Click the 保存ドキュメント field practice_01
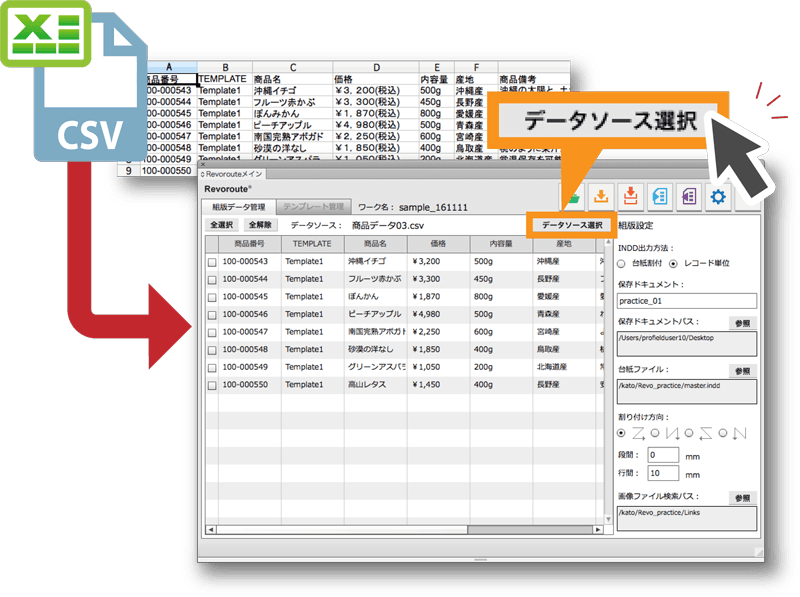Screen dimensions: 800x597 [687, 301]
